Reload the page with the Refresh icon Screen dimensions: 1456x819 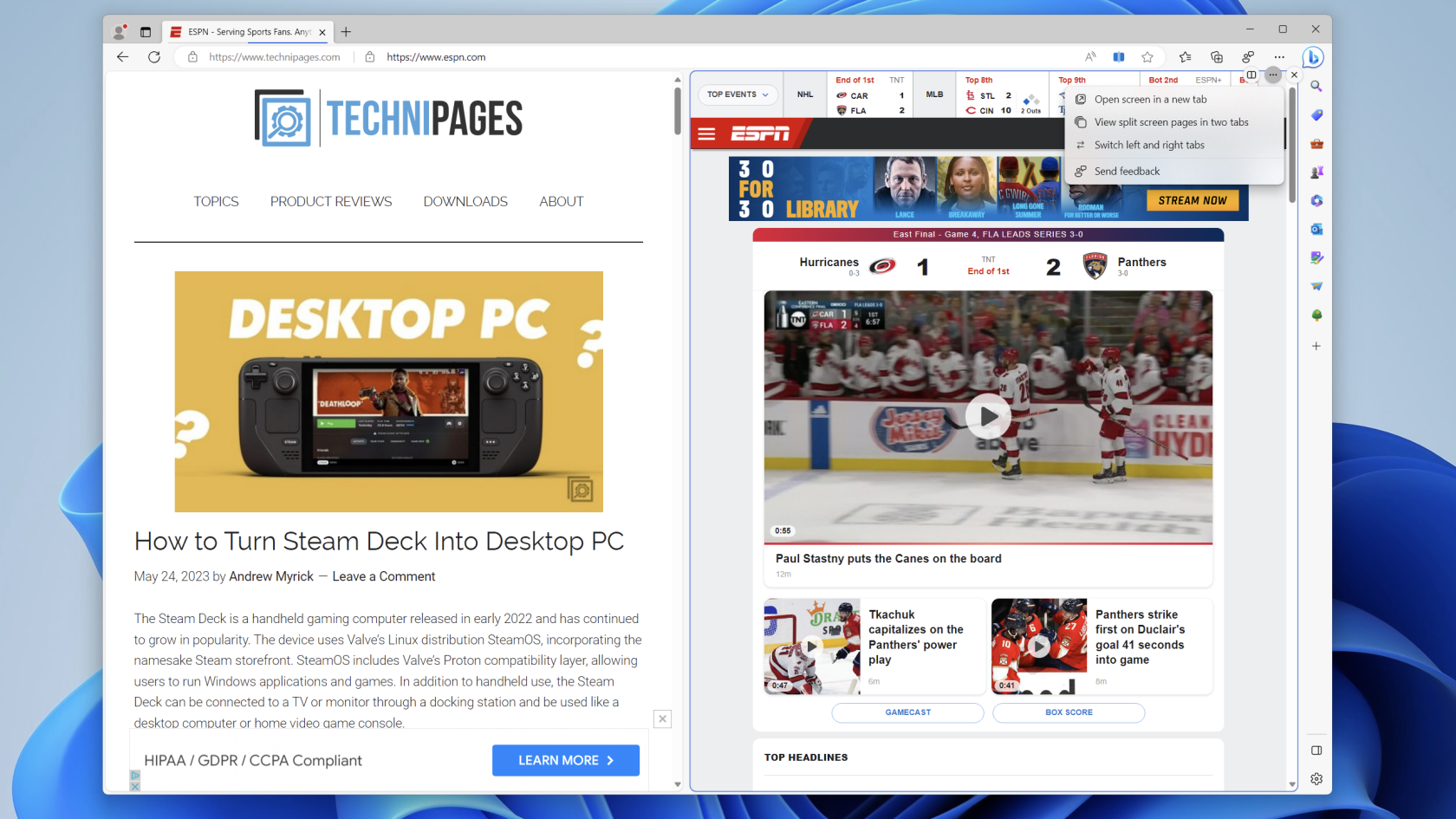[154, 57]
